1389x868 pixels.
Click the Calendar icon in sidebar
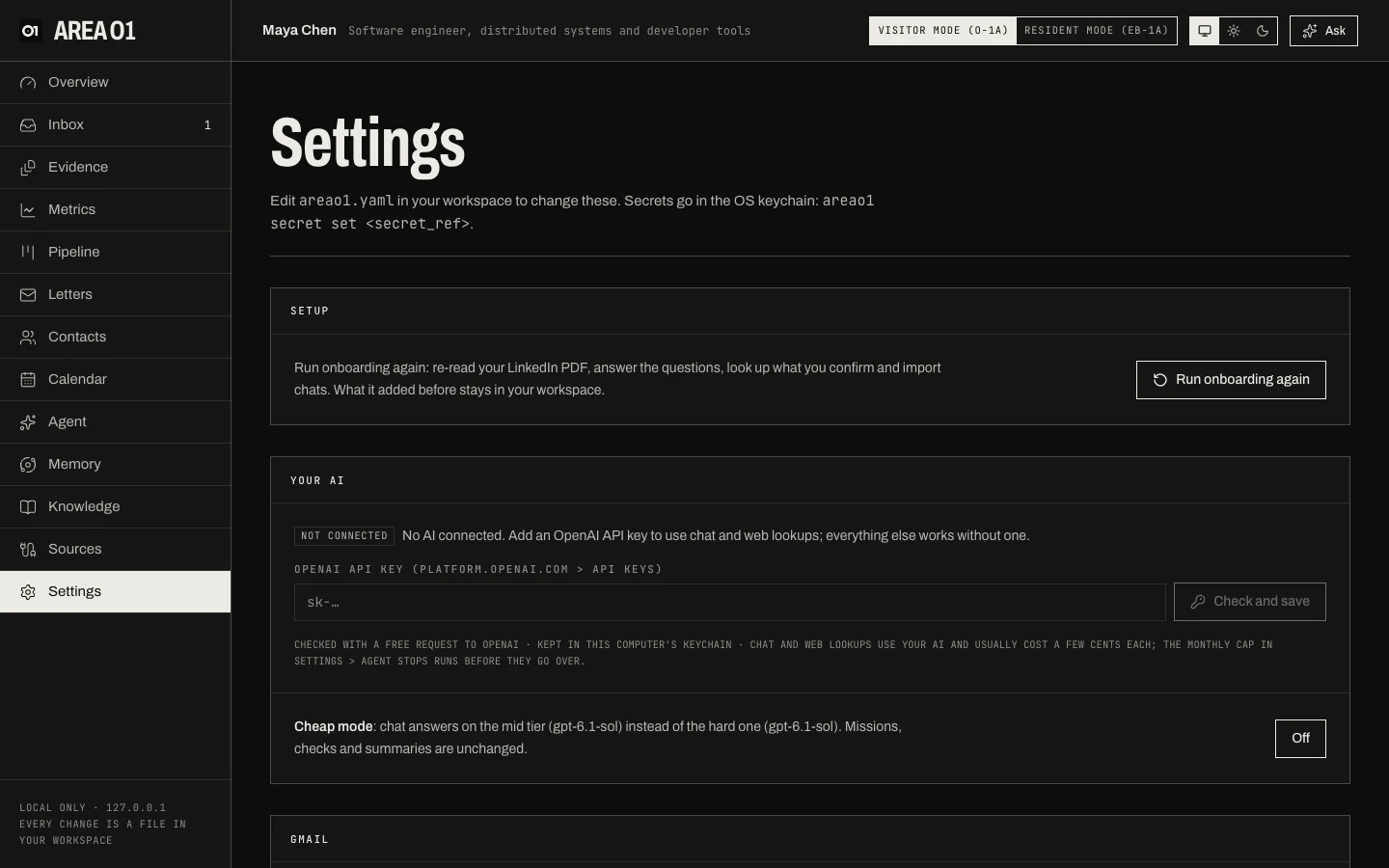(x=28, y=380)
